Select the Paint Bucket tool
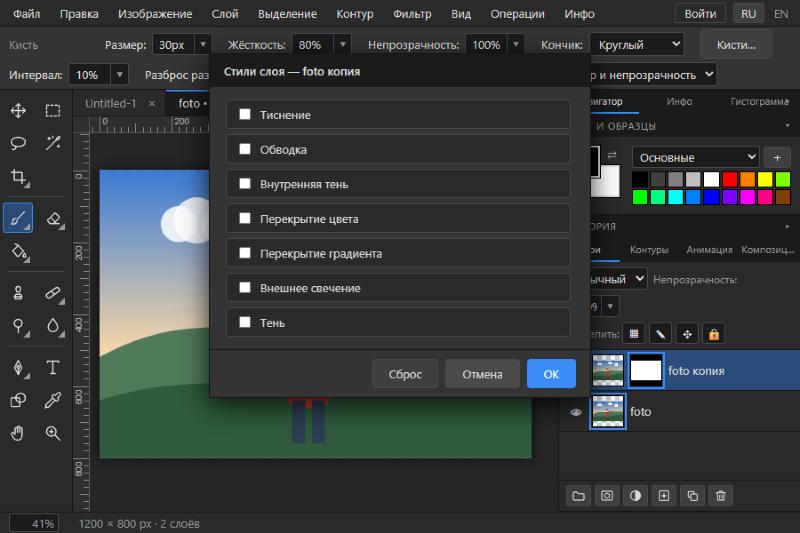This screenshot has height=533, width=800. (18, 252)
